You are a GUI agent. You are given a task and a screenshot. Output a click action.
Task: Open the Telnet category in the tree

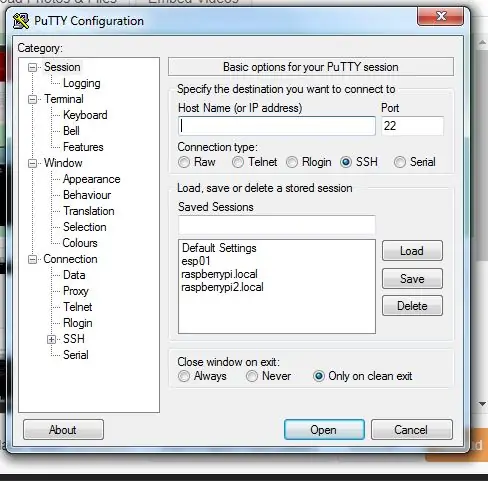tap(78, 307)
